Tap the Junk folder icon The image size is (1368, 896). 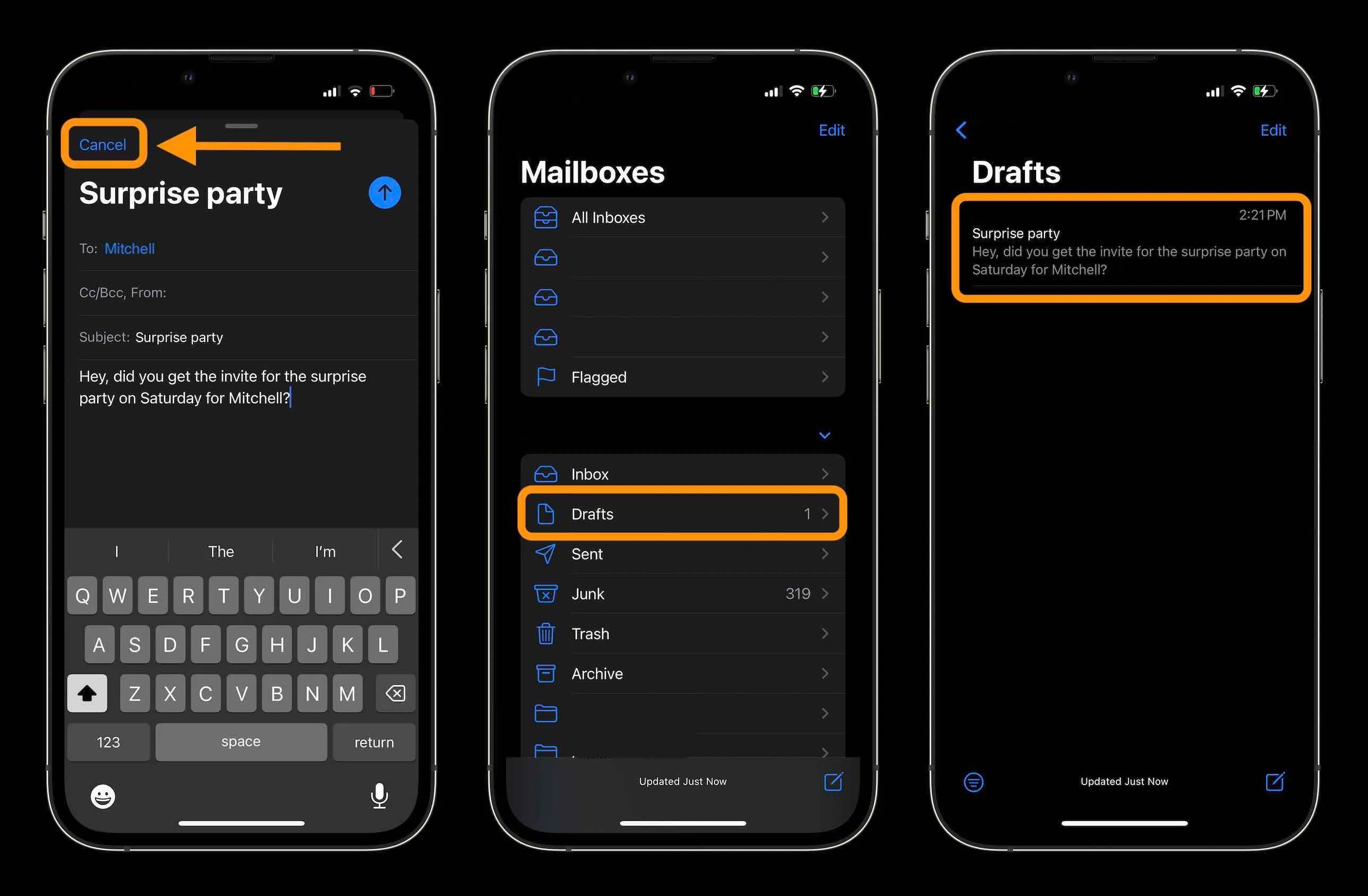point(548,593)
